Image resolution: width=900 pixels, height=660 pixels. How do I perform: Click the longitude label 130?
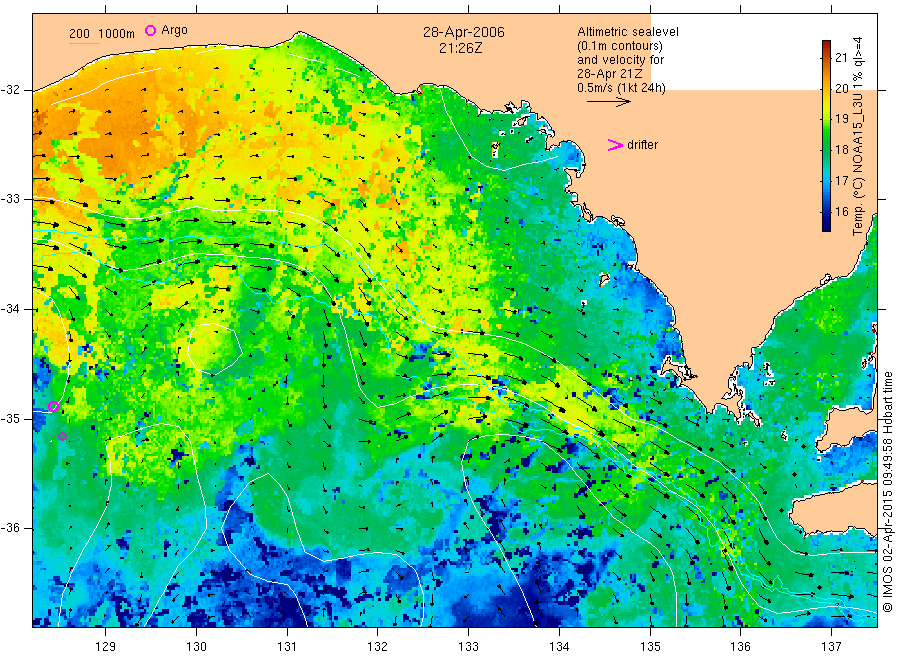196,647
